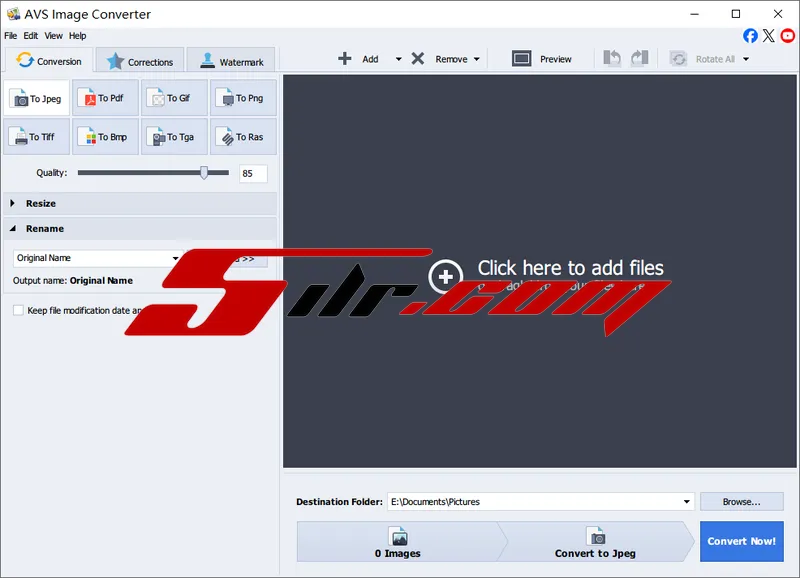Click the 0 Images step indicator

click(x=398, y=542)
